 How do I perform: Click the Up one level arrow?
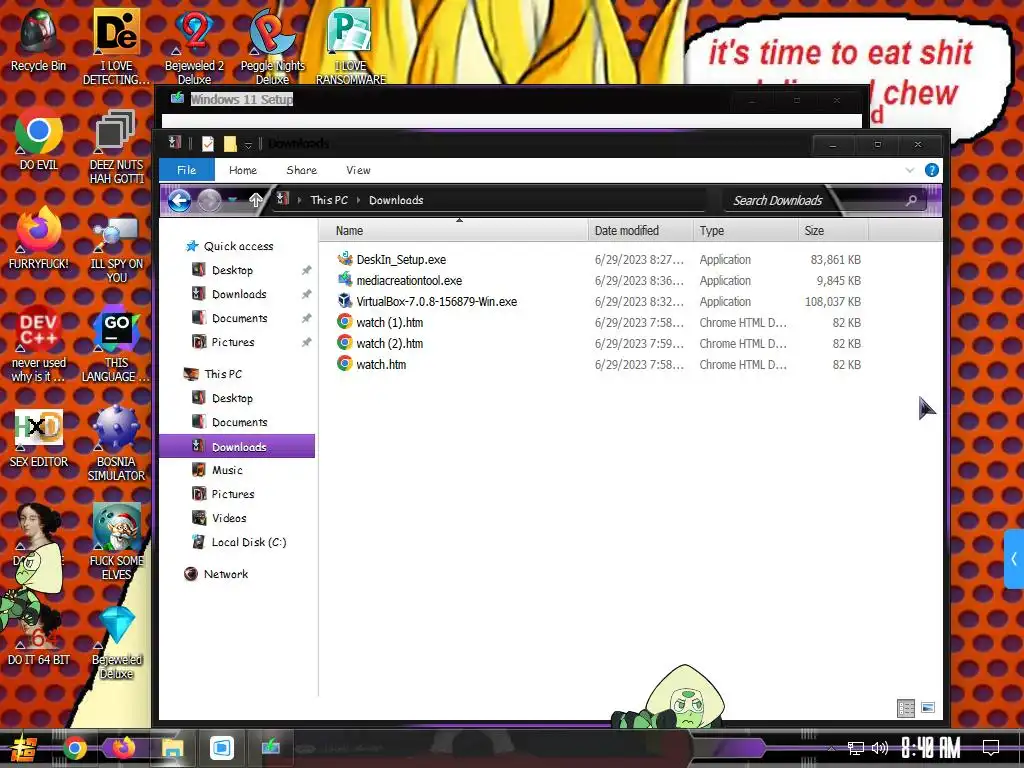click(255, 200)
